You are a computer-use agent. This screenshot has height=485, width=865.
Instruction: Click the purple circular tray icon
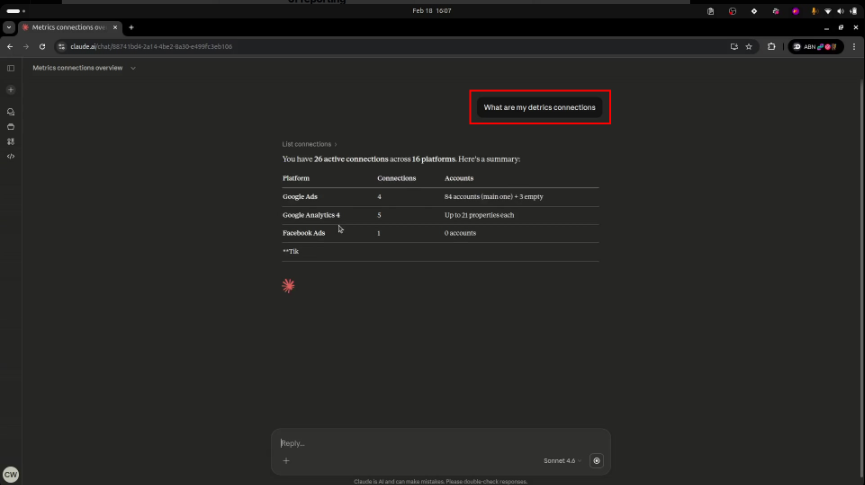click(x=795, y=11)
